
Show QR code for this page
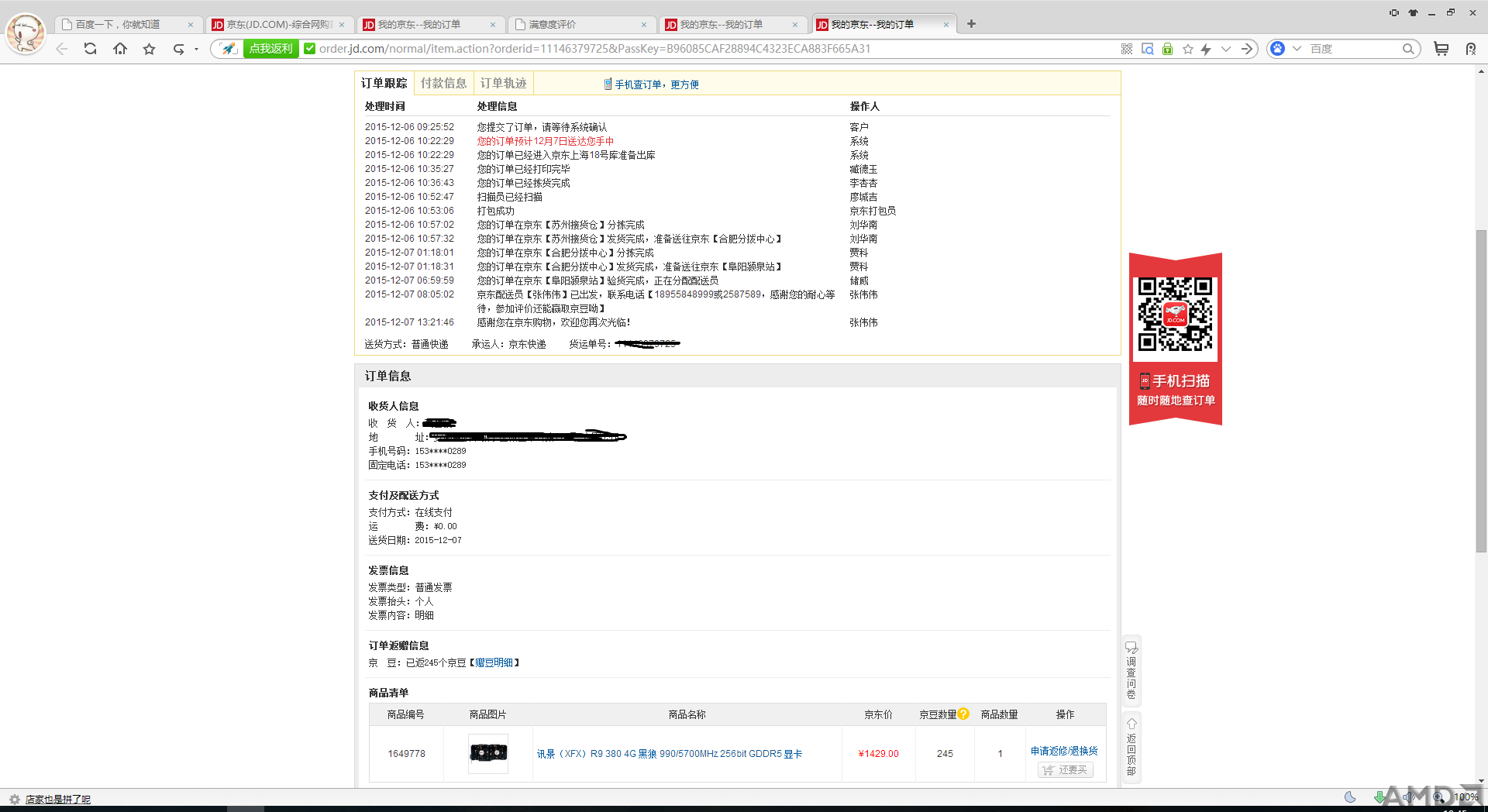[1127, 49]
